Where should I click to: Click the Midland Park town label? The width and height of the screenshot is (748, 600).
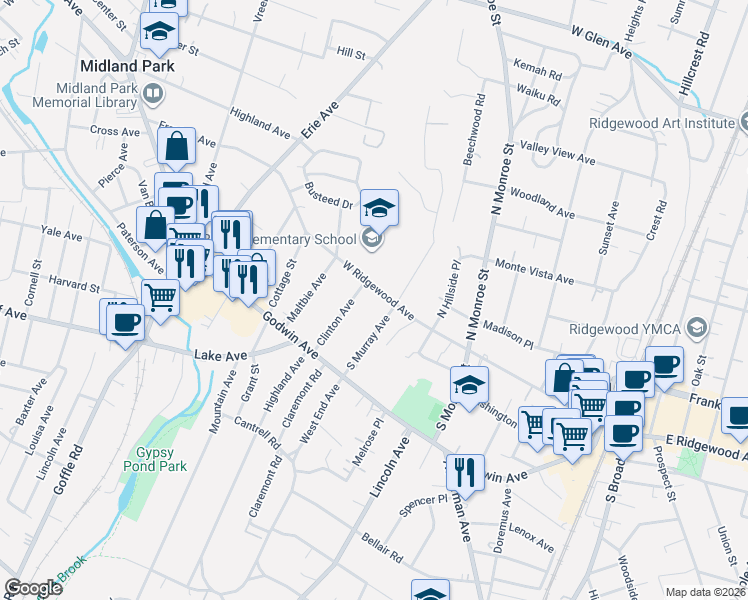[x=127, y=66]
